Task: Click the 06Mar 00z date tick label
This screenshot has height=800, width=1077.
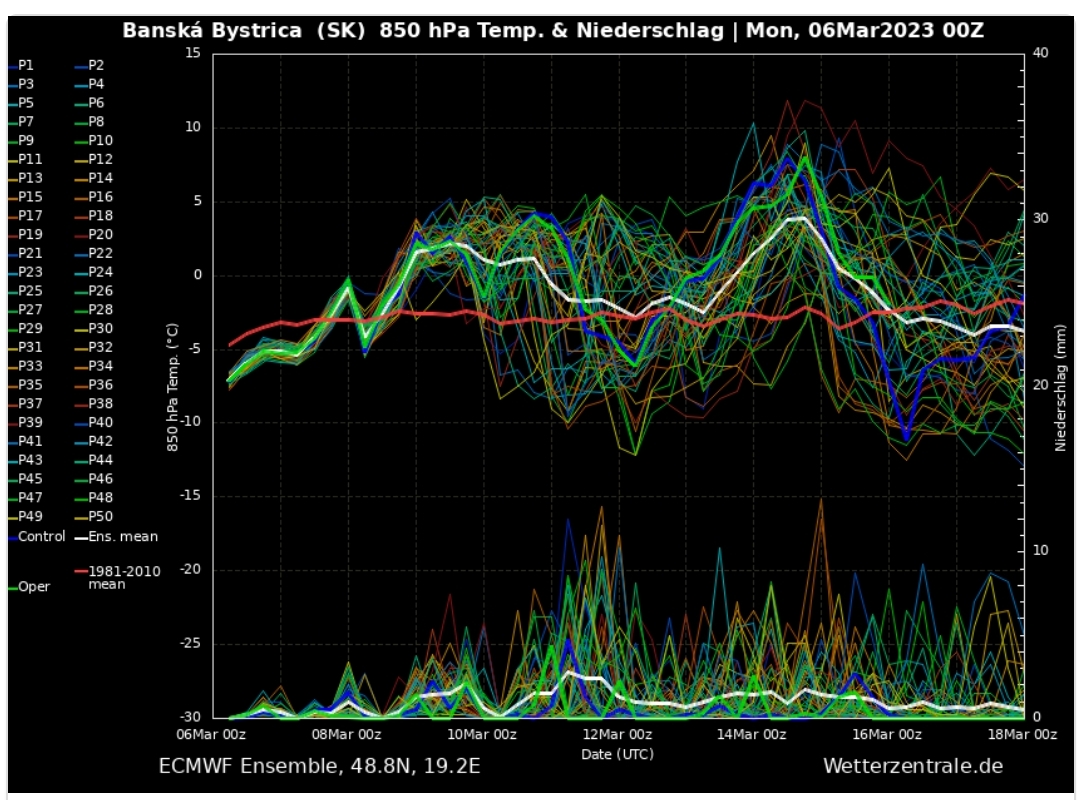Action: [211, 734]
